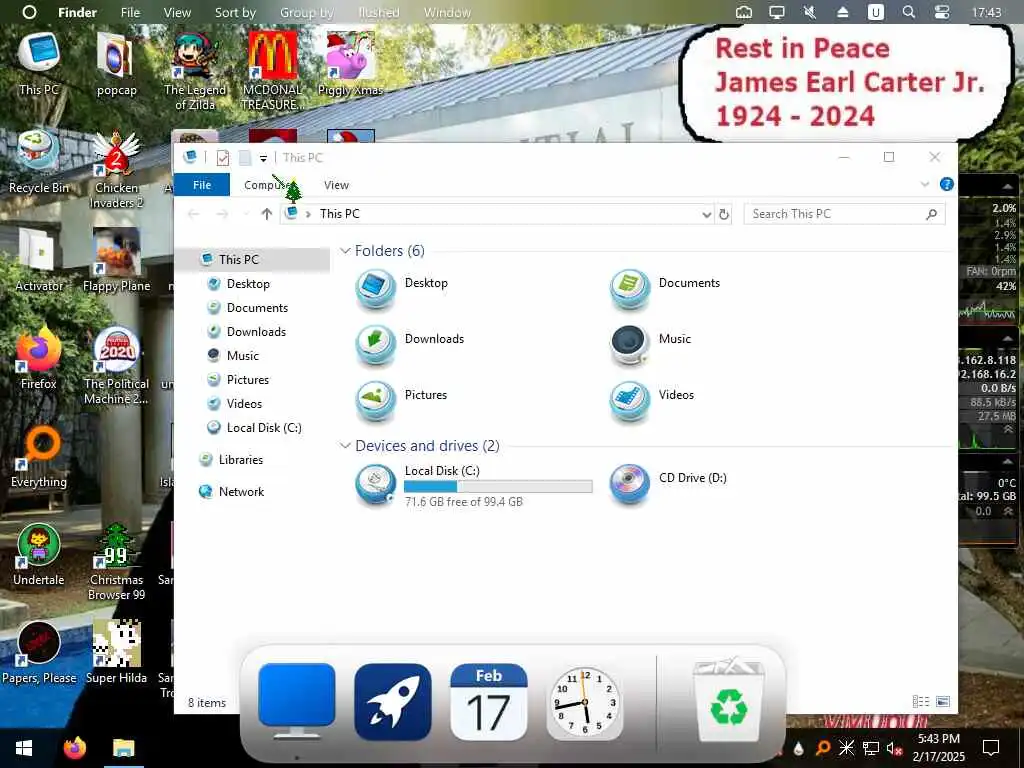This screenshot has width=1024, height=768.
Task: Launch Chicken Invaders 2 shortcut
Action: [116, 168]
